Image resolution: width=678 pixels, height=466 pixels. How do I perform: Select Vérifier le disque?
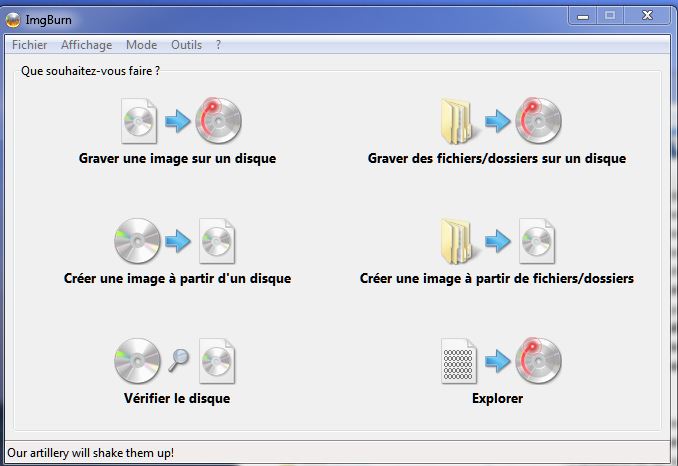pyautogui.click(x=177, y=398)
